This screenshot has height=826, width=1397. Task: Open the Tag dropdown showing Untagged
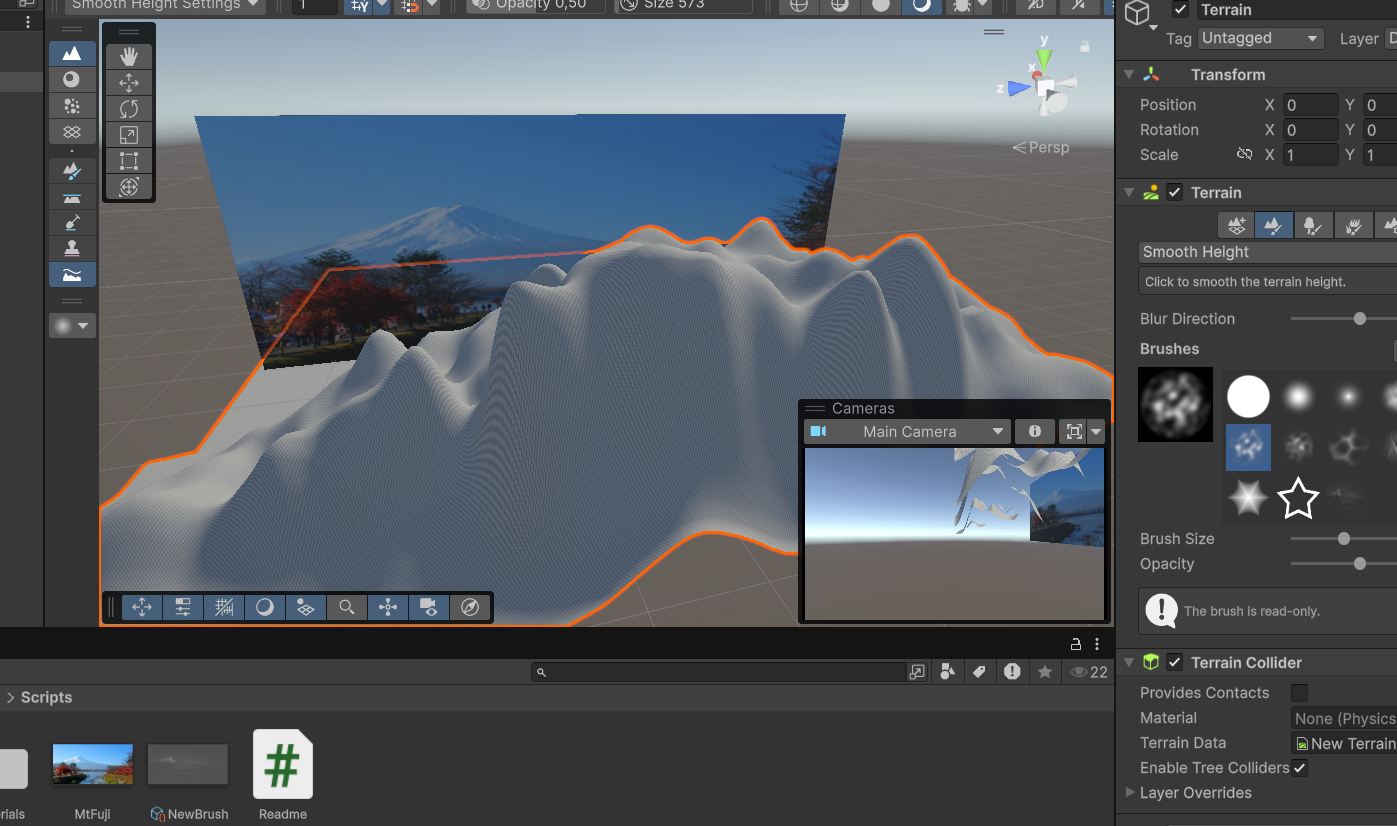[x=1260, y=38]
